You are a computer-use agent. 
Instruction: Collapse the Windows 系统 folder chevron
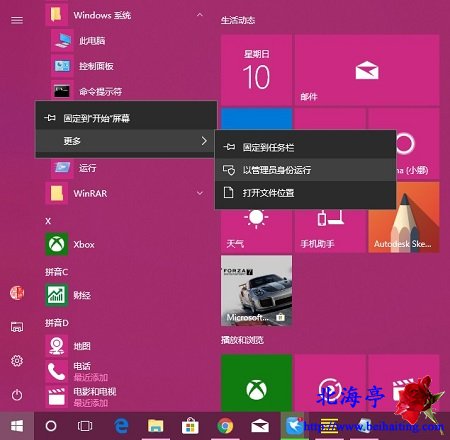tap(200, 15)
